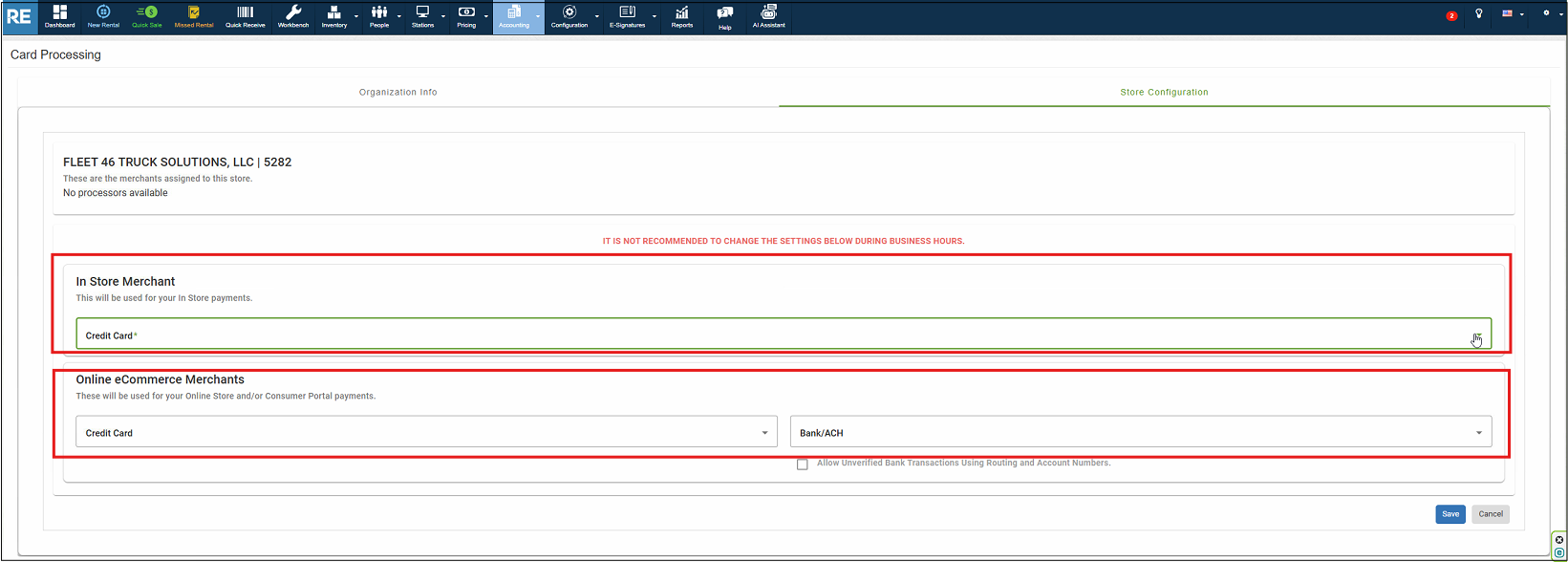Click the lightbulb tips icon
The width and height of the screenshot is (1568, 562).
point(1479,14)
